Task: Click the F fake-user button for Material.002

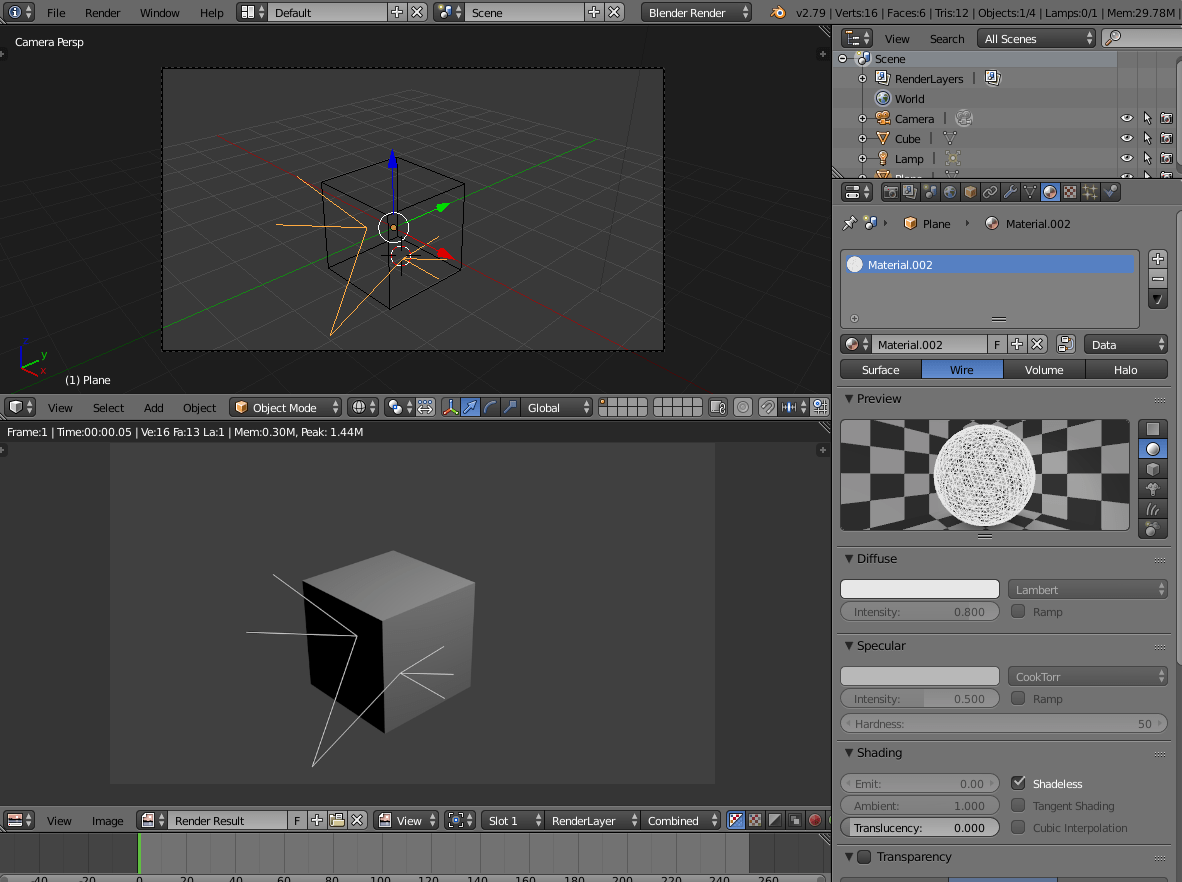Action: [996, 344]
